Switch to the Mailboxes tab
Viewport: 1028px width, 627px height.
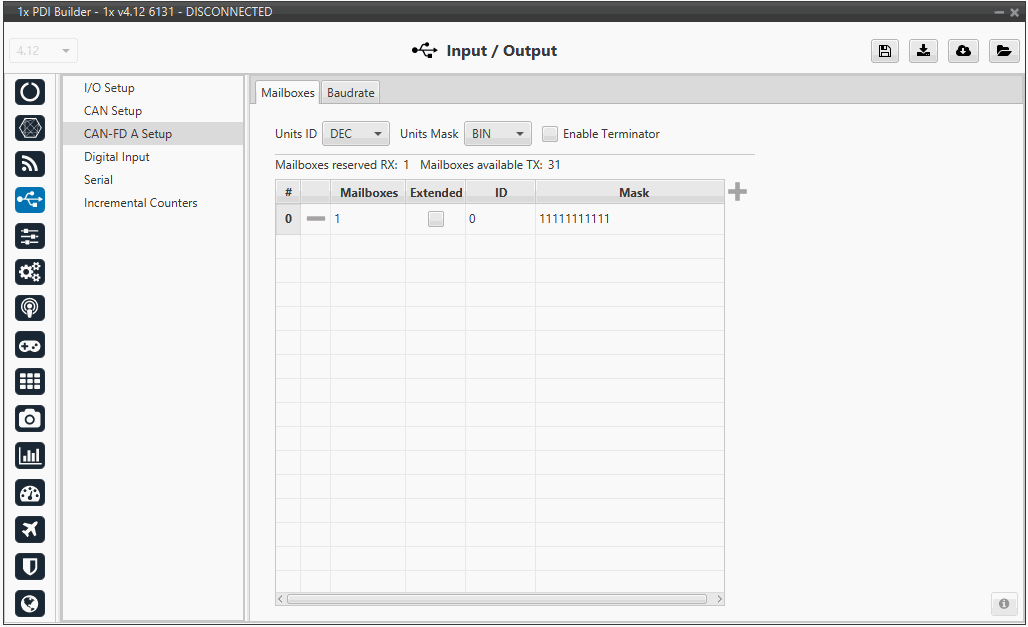(x=287, y=92)
